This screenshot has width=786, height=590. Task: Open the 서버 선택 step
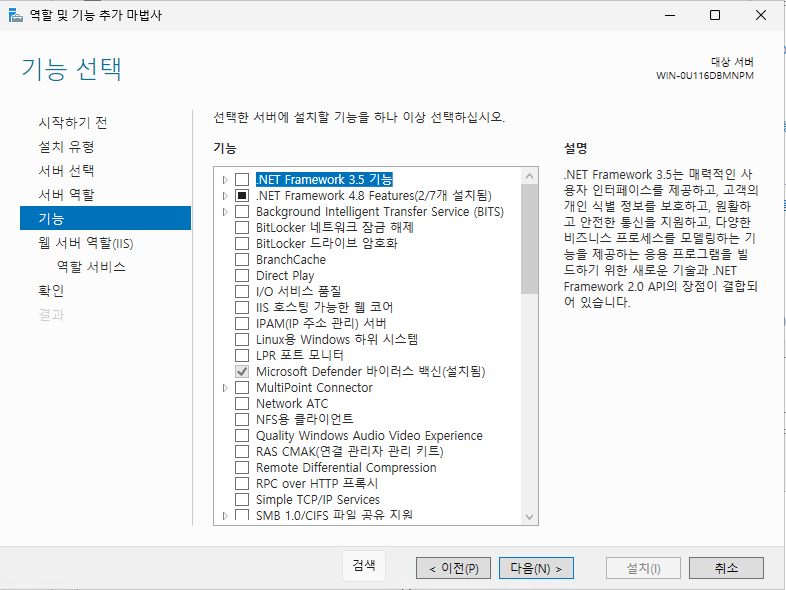67,170
